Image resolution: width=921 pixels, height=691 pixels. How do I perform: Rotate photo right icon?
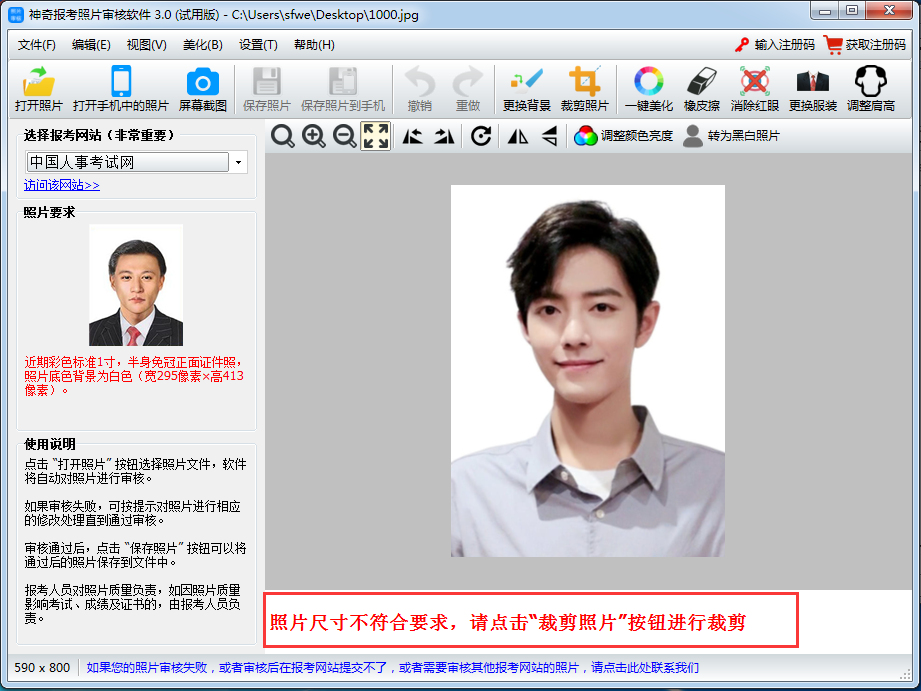pyautogui.click(x=444, y=136)
